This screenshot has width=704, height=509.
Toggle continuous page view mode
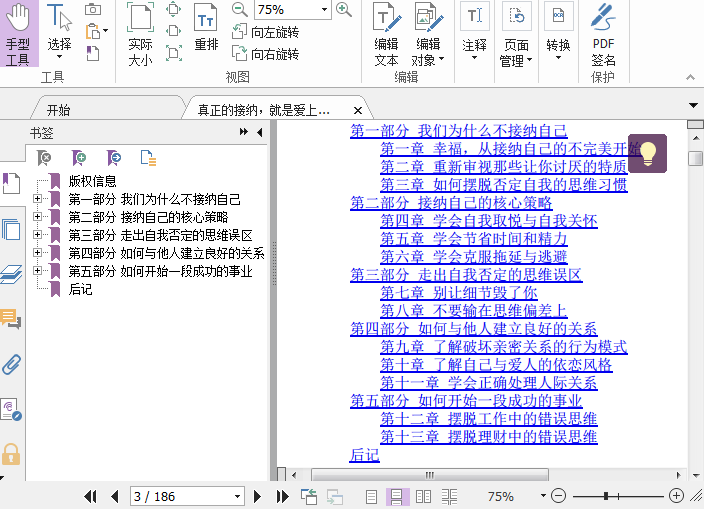tap(397, 496)
